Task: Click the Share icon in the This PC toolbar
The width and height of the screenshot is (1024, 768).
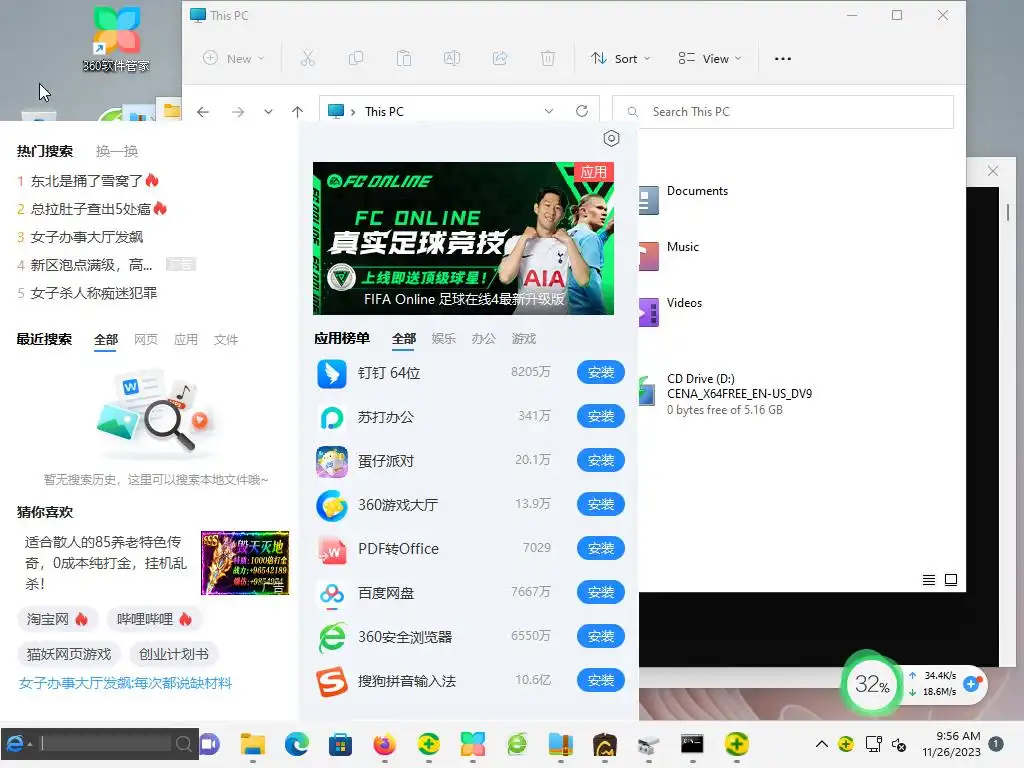Action: coord(500,59)
